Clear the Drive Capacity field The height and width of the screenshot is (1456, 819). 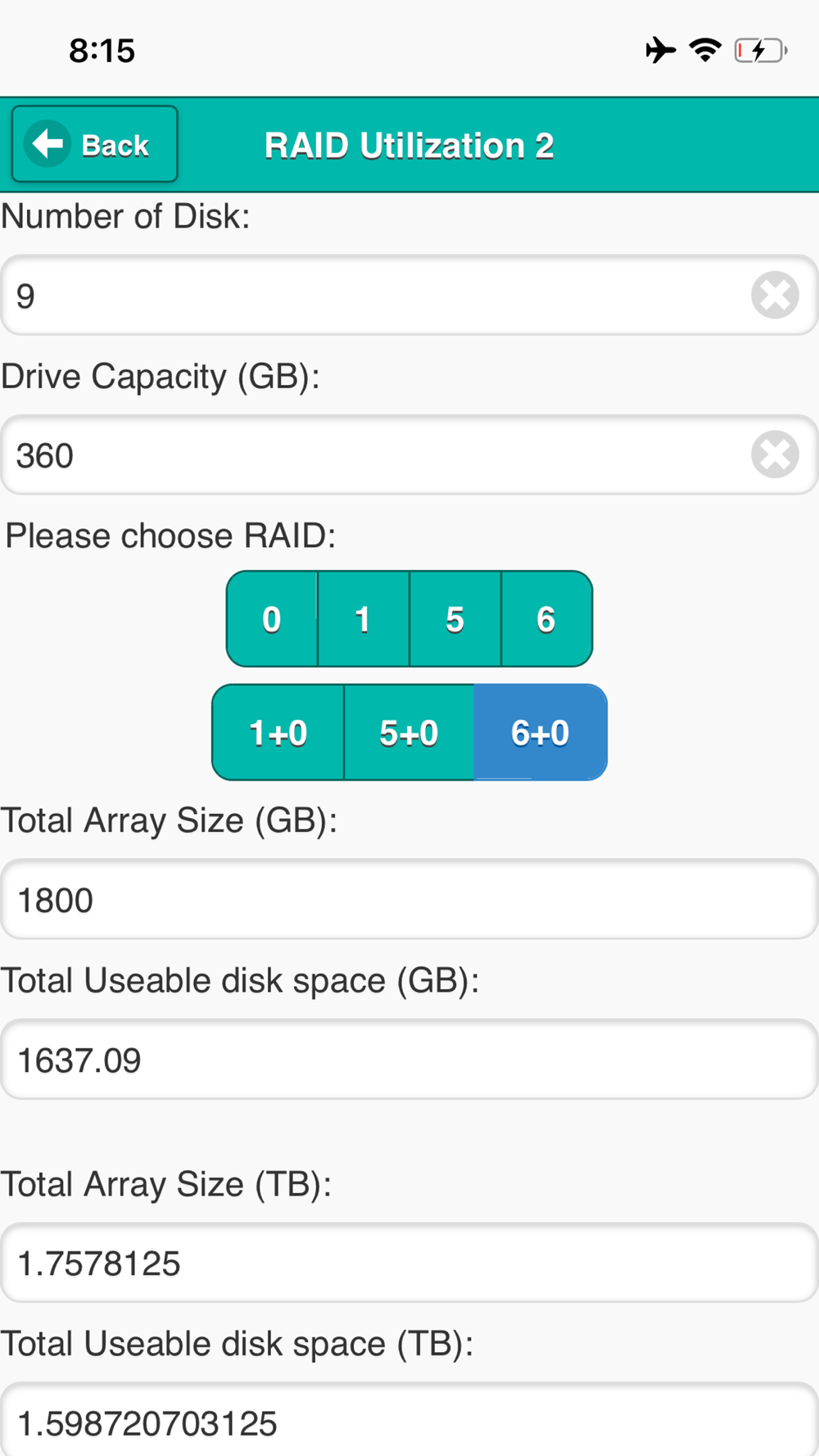[775, 454]
